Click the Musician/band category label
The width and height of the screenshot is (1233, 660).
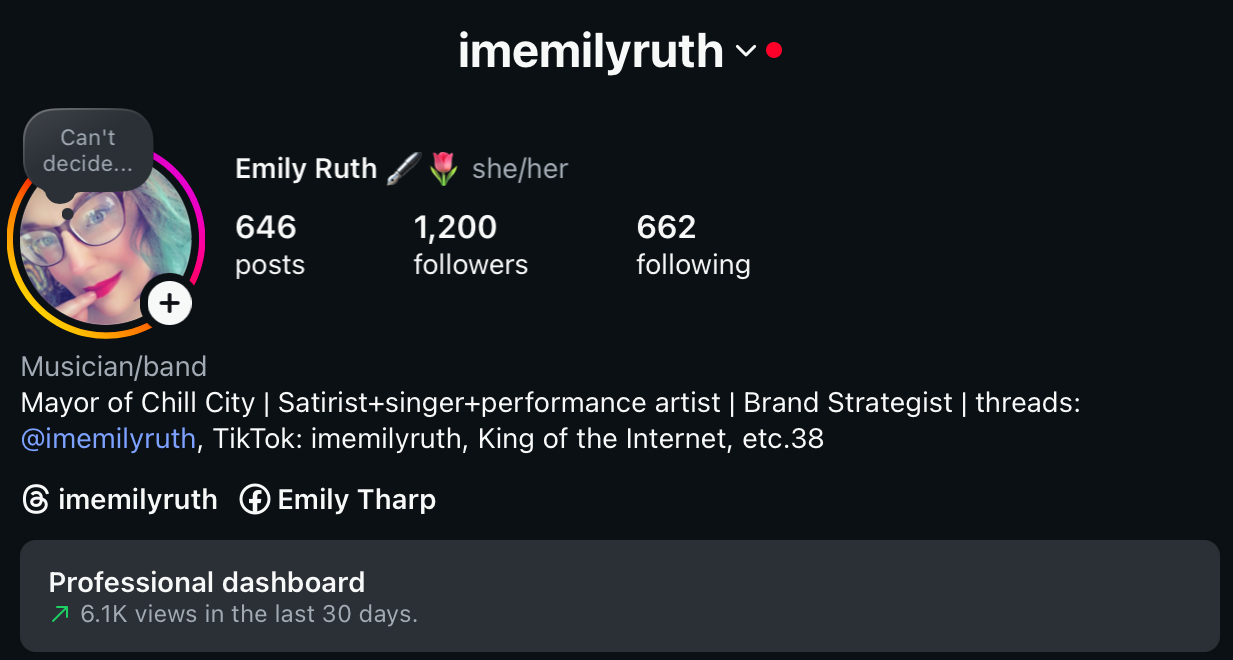(x=114, y=366)
